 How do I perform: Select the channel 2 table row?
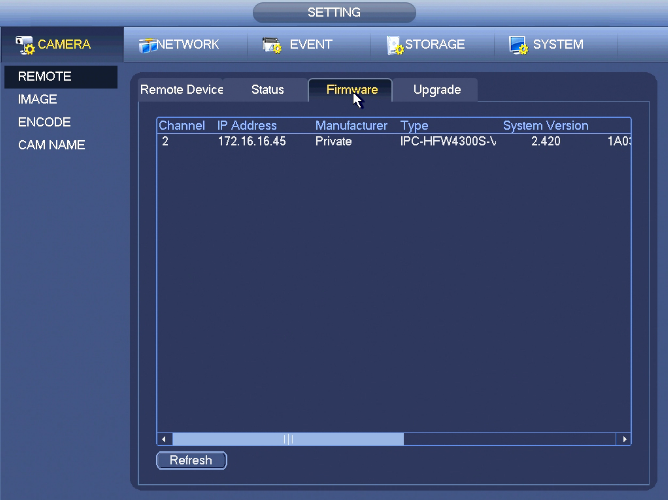[394, 141]
